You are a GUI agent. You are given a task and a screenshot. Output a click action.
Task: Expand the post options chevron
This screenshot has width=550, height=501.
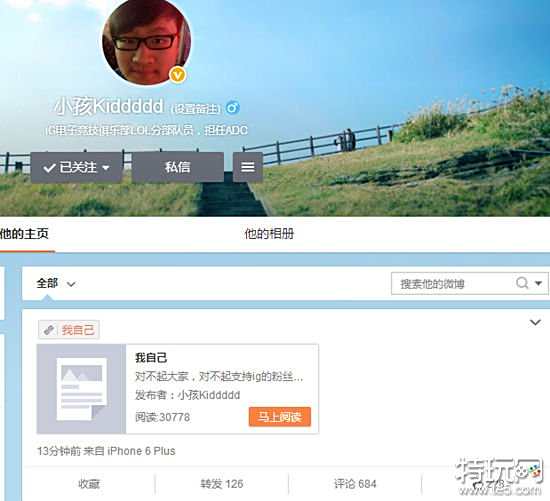click(535, 322)
